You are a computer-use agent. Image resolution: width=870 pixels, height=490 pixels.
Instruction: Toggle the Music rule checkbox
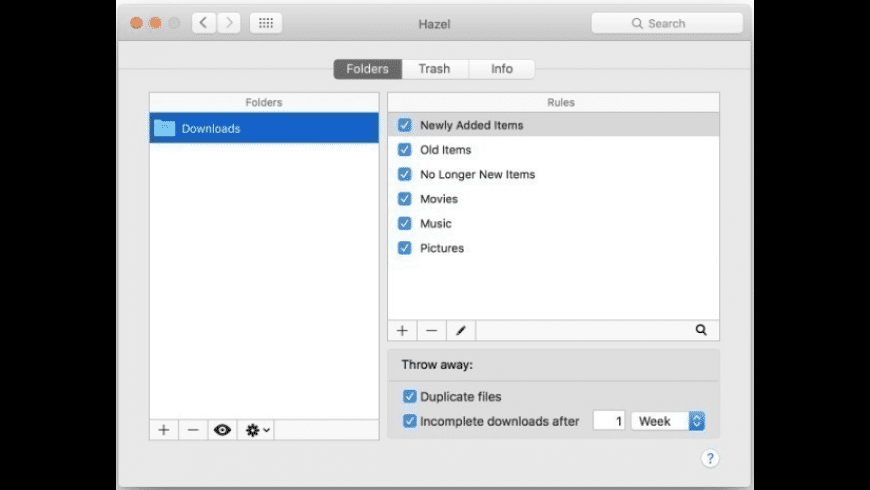pyautogui.click(x=404, y=223)
